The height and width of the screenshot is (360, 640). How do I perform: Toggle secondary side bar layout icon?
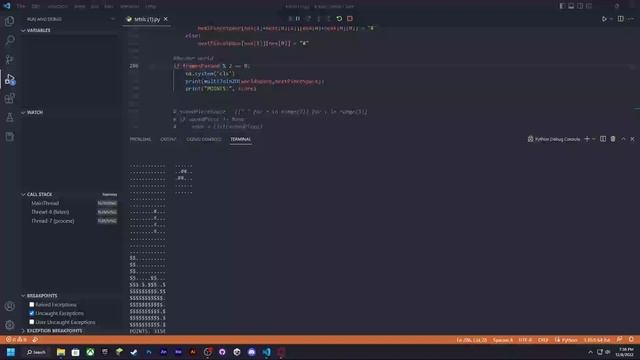(x=580, y=6)
